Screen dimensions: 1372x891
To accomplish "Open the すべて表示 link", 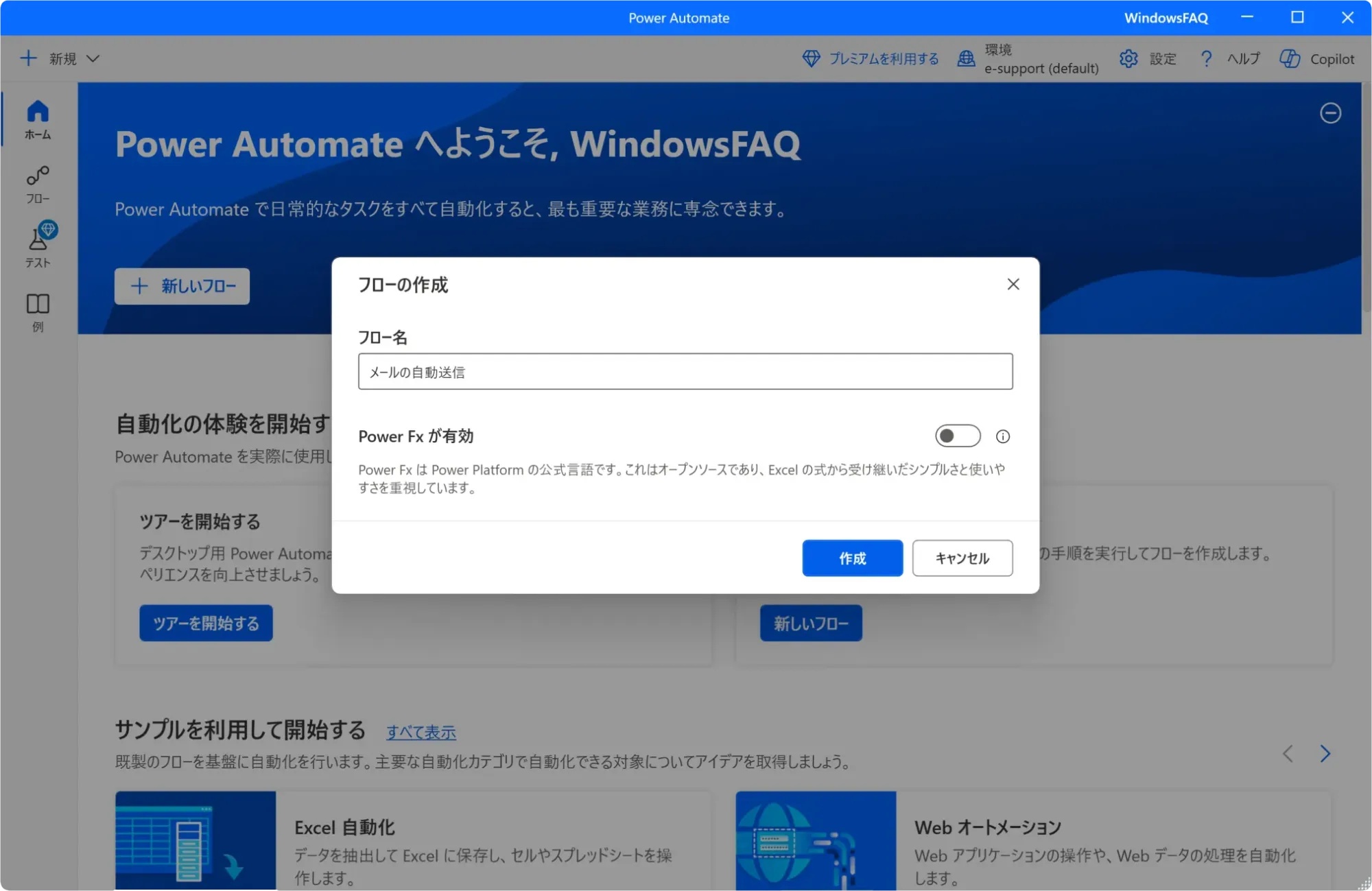I will tap(421, 732).
